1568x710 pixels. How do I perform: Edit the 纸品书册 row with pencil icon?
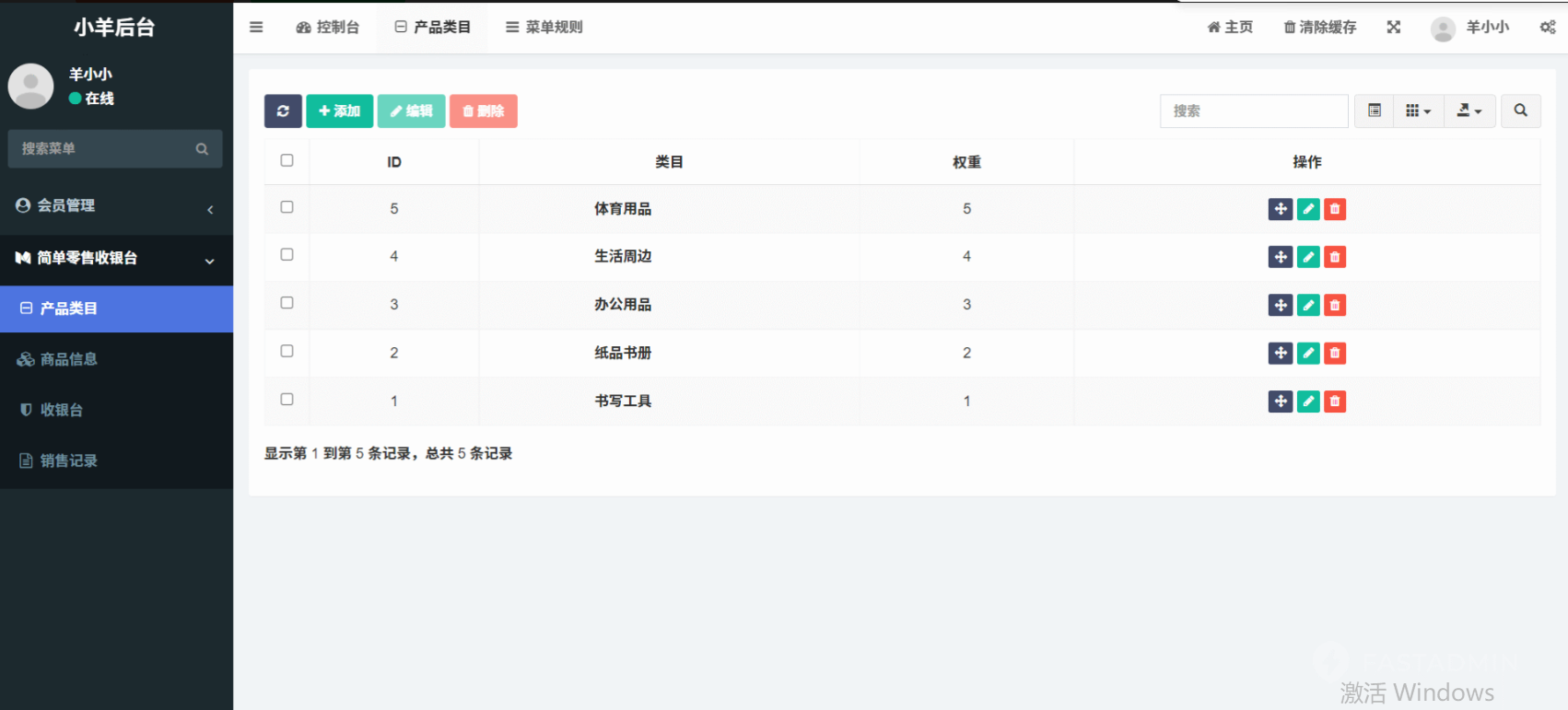pos(1308,353)
